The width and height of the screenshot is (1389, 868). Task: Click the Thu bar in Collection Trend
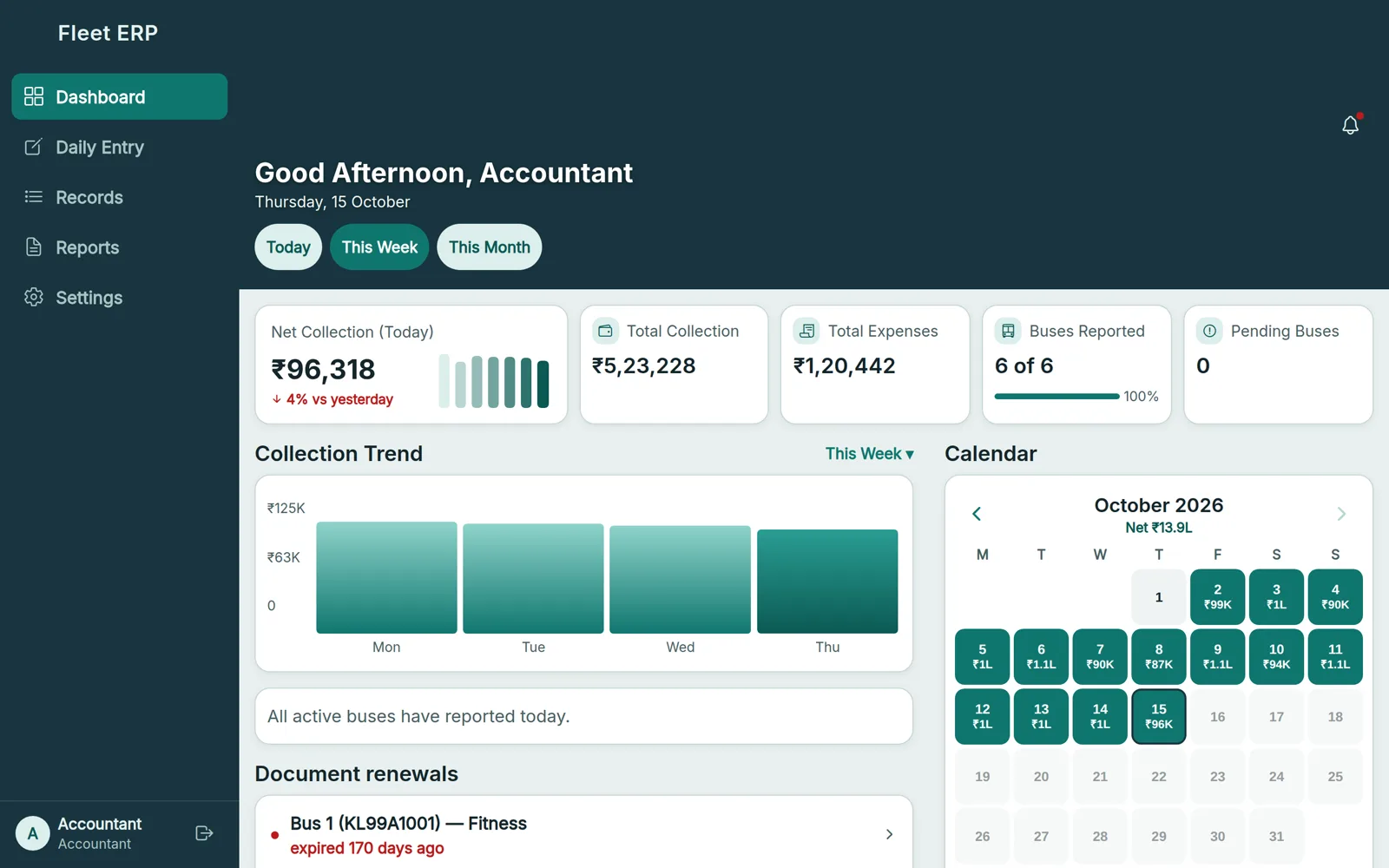pyautogui.click(x=827, y=582)
